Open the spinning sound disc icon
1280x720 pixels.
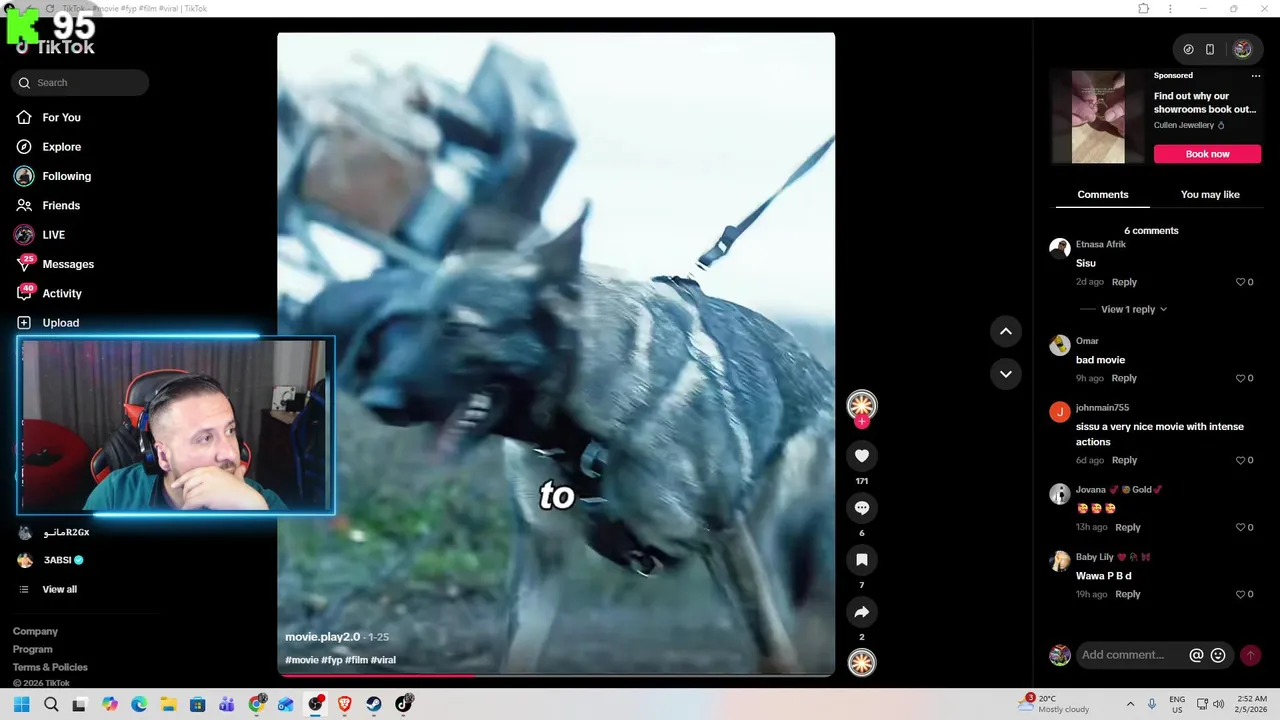pyautogui.click(x=861, y=663)
